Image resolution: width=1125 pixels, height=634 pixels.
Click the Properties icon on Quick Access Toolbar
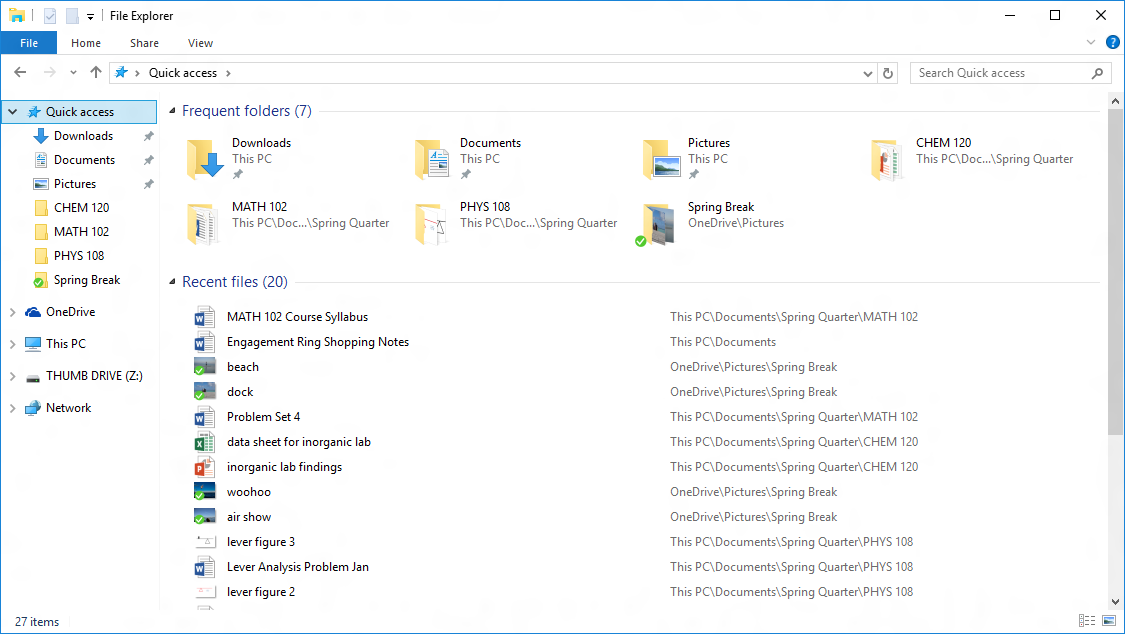pyautogui.click(x=48, y=15)
